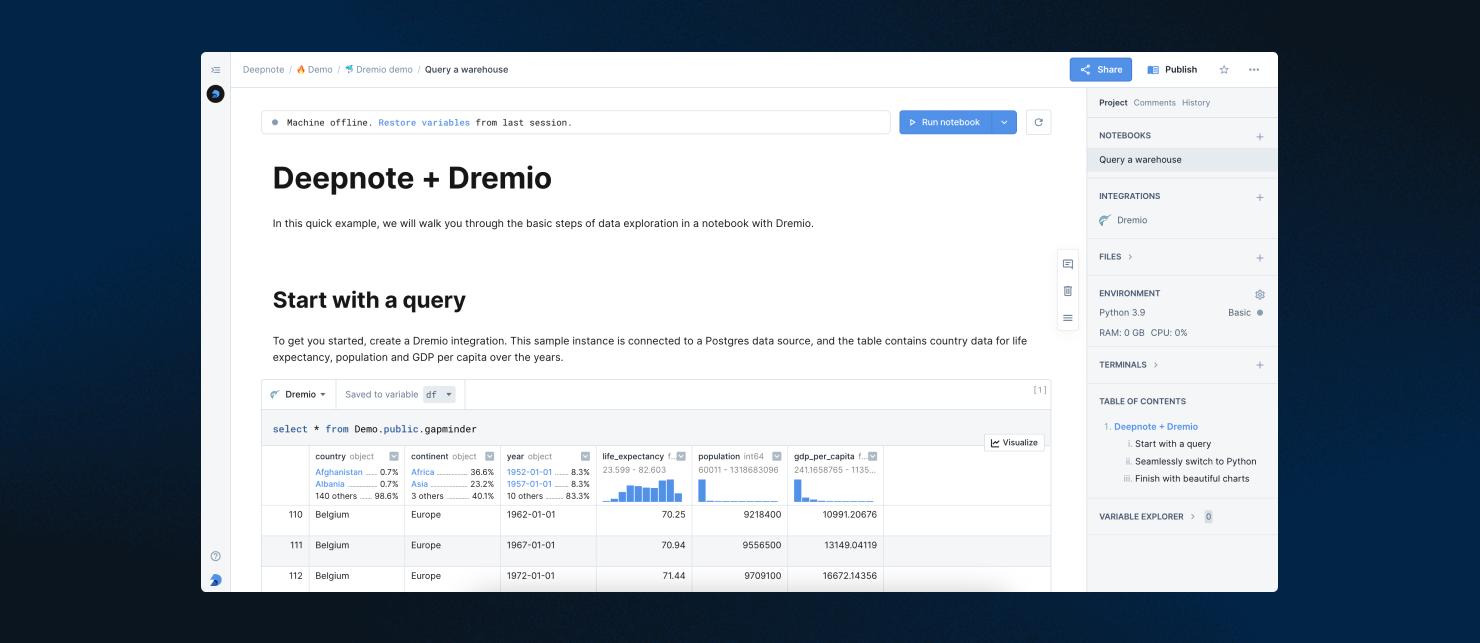Viewport: 1480px width, 643px height.
Task: Open the Visualize chart option
Action: tap(1015, 443)
